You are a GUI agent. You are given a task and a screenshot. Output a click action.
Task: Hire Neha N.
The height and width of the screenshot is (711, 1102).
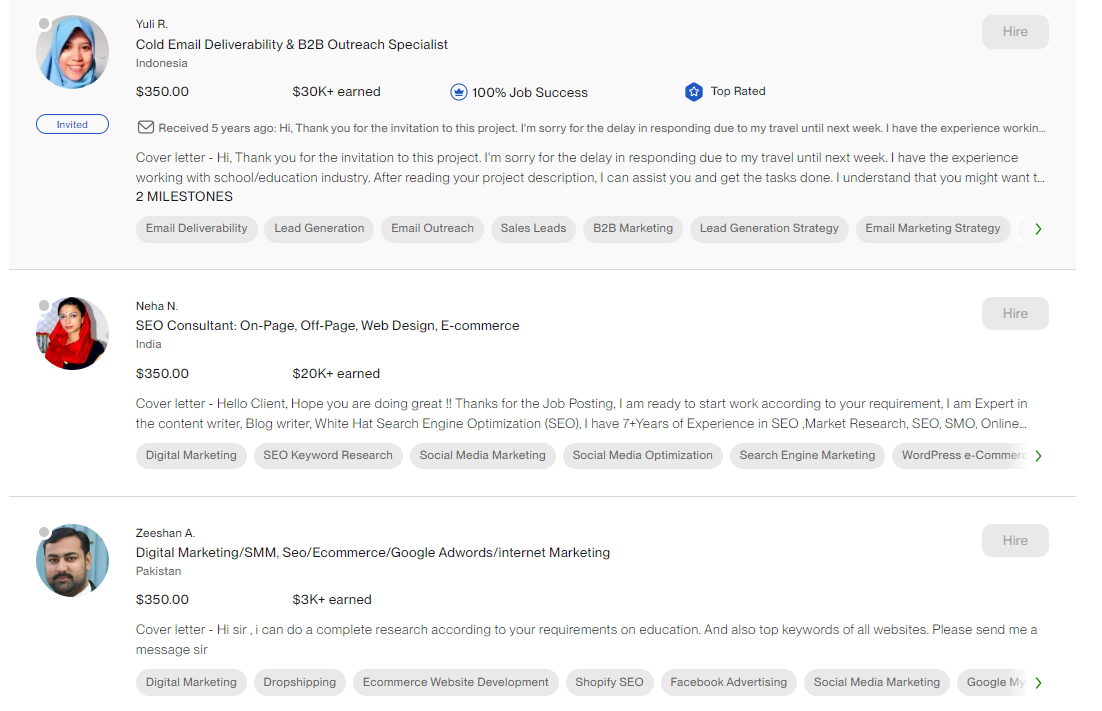coord(1015,314)
